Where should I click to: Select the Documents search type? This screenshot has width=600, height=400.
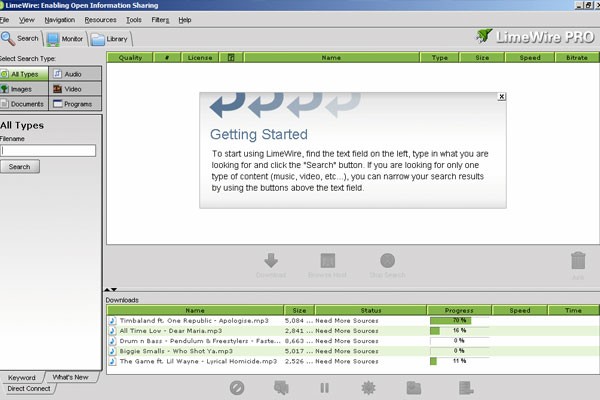coord(24,104)
